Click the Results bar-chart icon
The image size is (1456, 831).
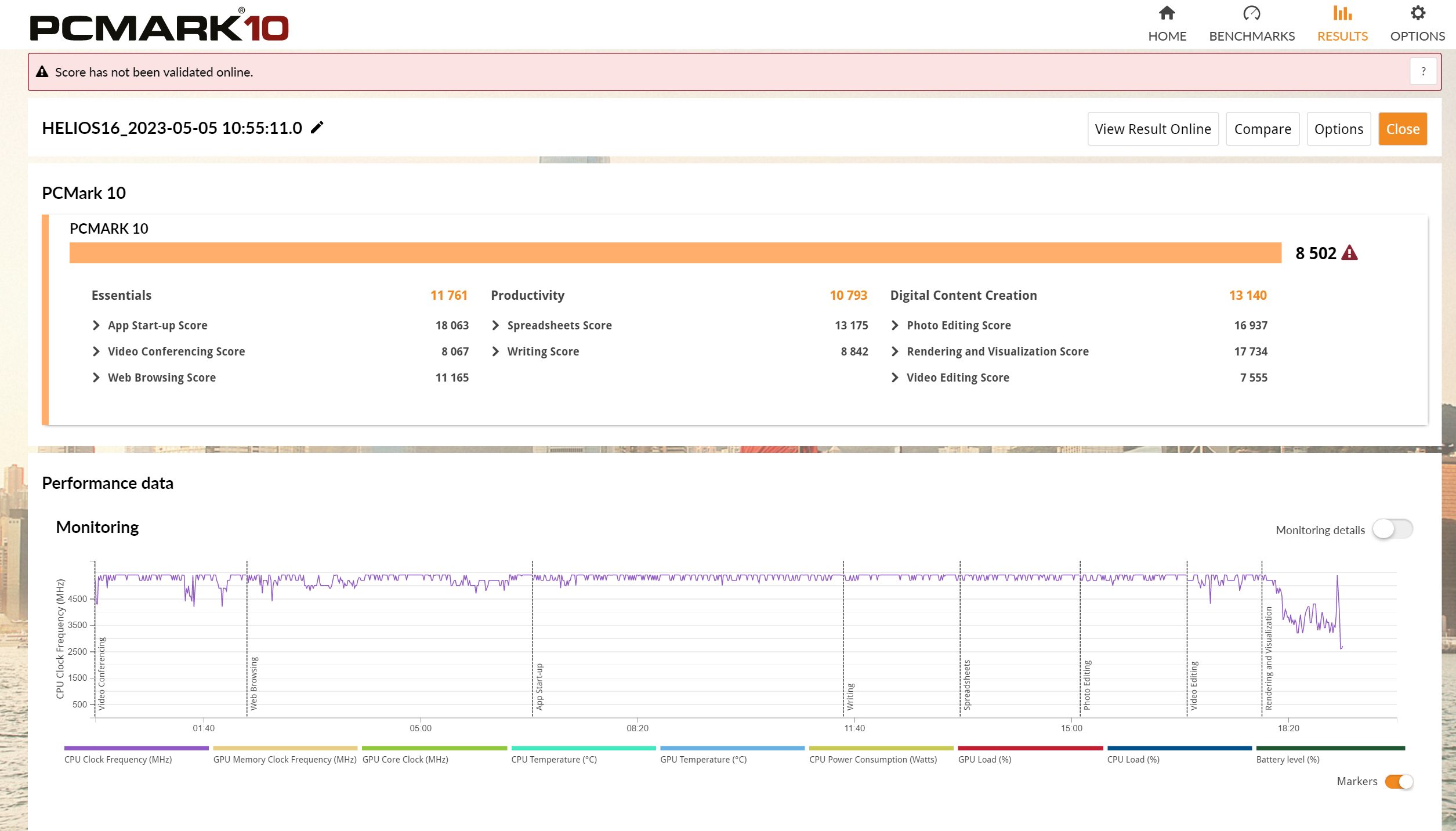(x=1342, y=13)
